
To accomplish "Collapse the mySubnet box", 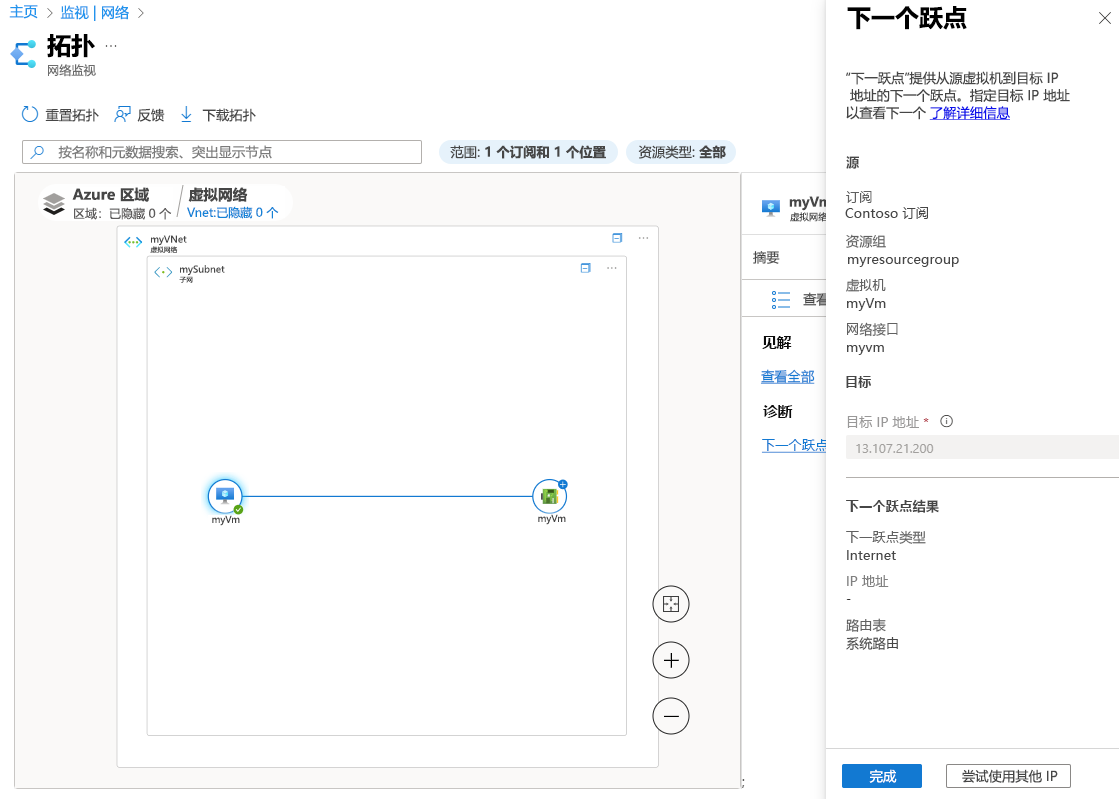I will (x=585, y=268).
